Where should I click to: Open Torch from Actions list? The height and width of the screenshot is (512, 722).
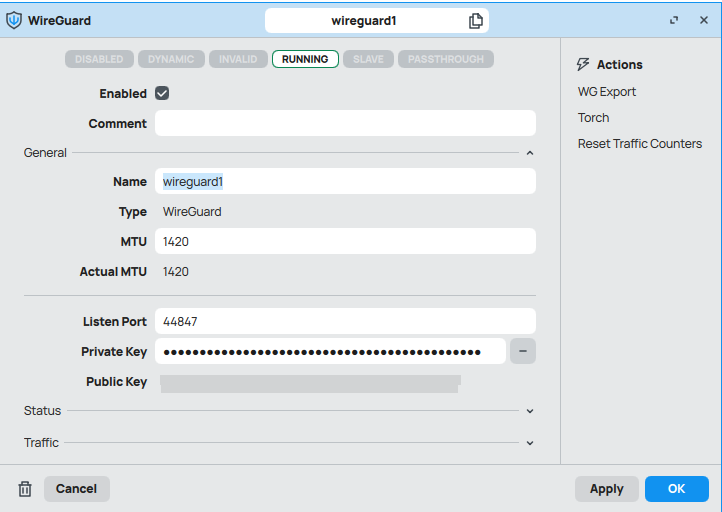point(593,117)
